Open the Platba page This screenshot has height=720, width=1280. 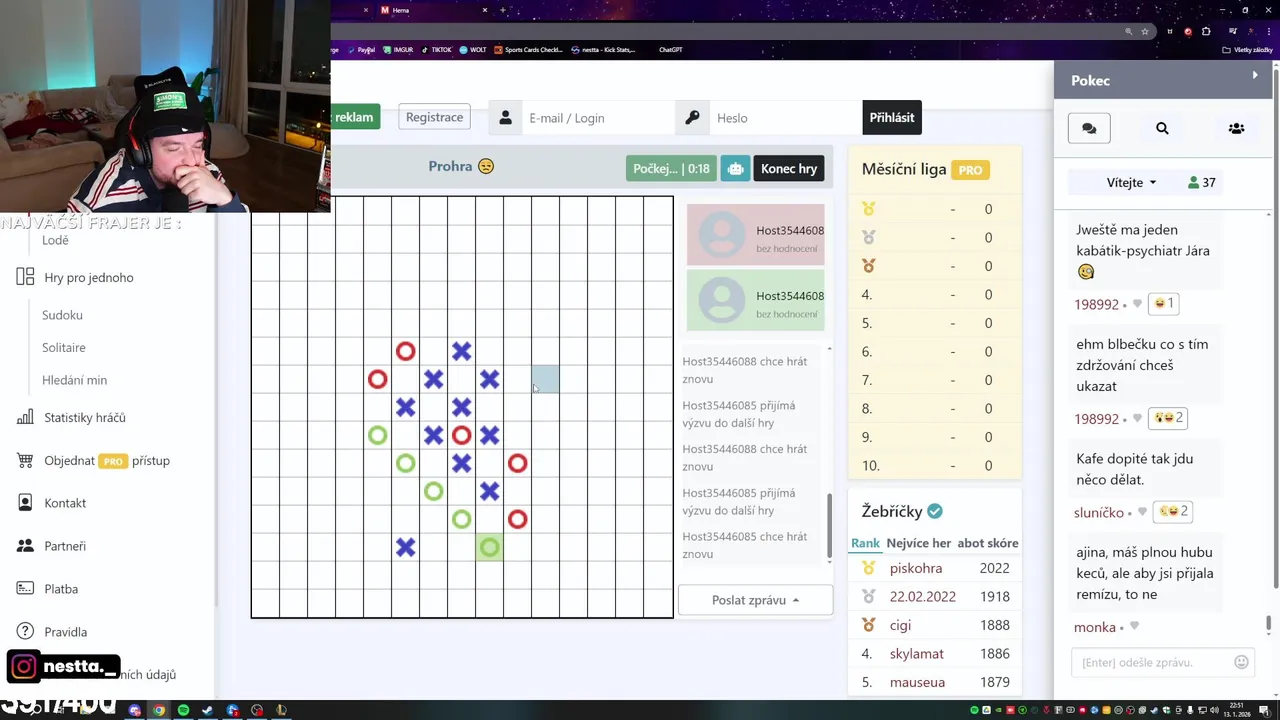pyautogui.click(x=61, y=589)
